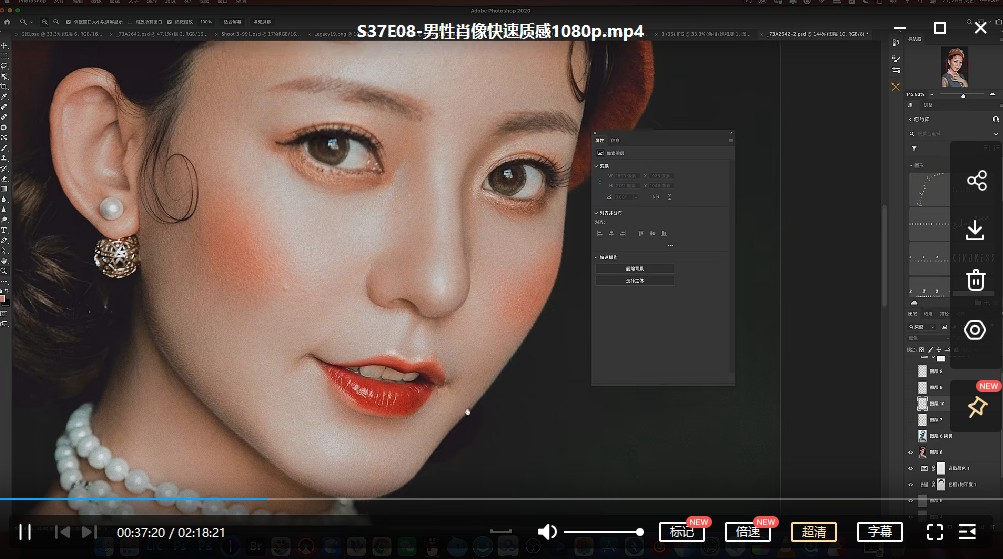The height and width of the screenshot is (559, 1003).
Task: Expand the library search dropdown chevron
Action: point(995,134)
